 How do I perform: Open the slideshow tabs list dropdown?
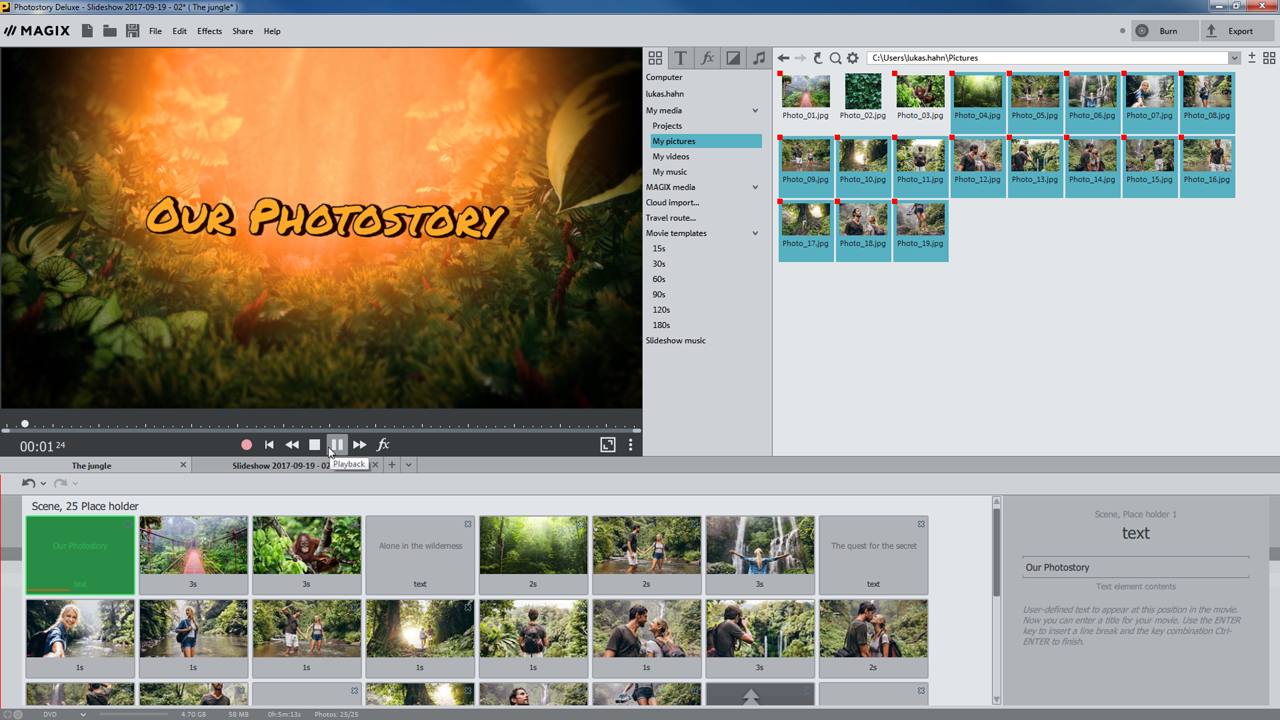click(408, 465)
